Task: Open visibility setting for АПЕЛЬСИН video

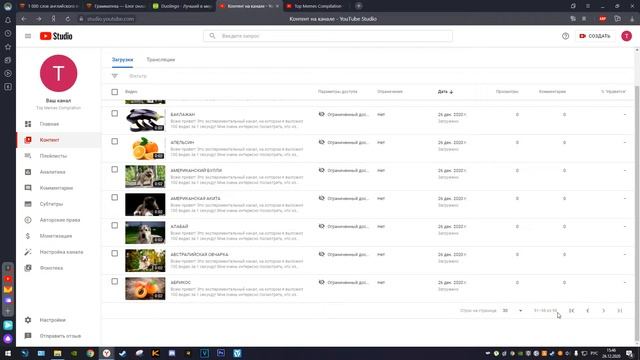Action: coord(343,142)
